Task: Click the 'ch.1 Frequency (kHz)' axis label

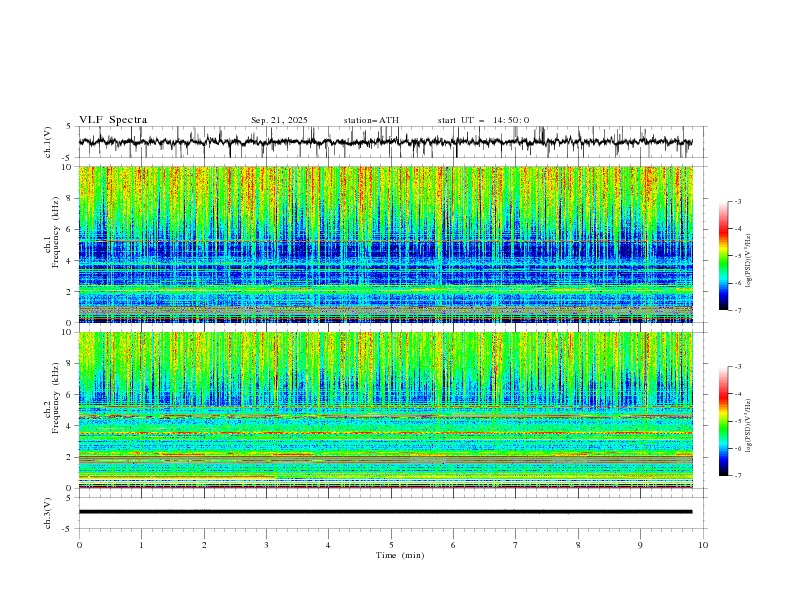Action: click(51, 231)
